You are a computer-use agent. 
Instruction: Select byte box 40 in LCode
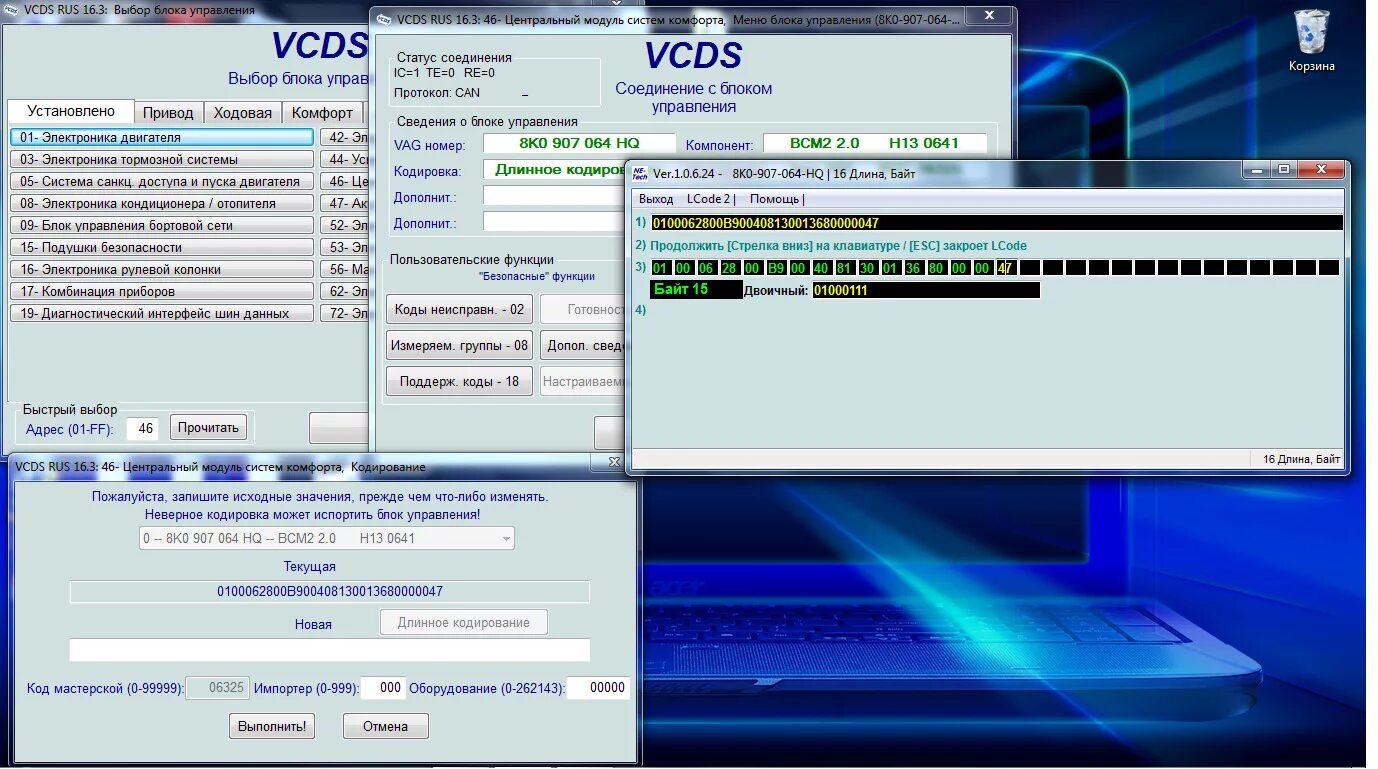[x=821, y=268]
